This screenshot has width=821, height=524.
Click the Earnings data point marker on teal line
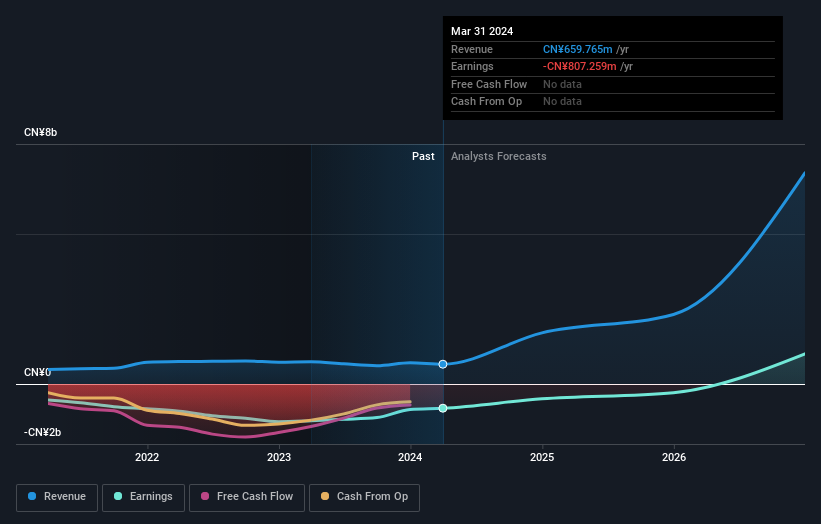443,408
